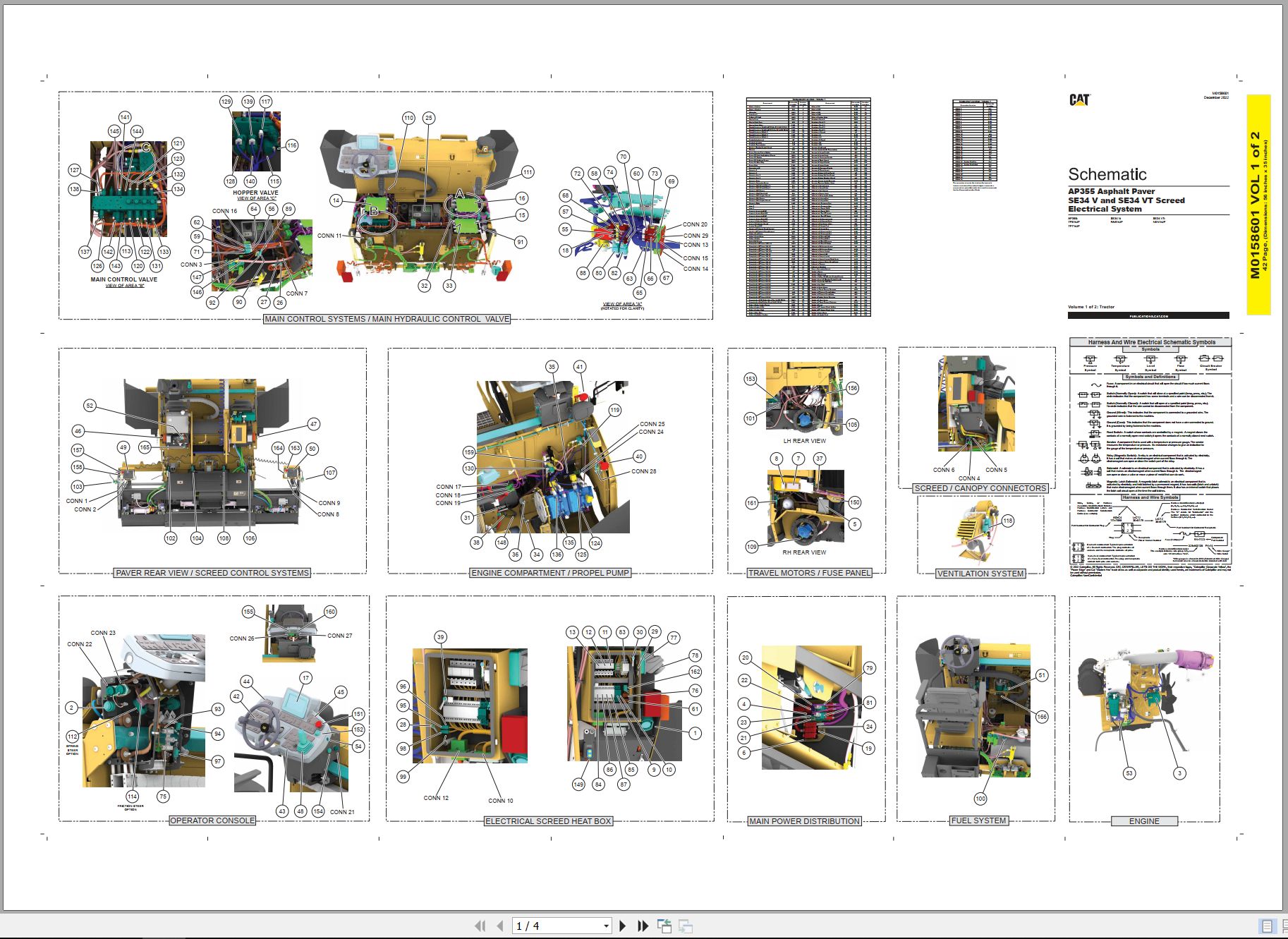Click the CONN 9 connector label

(x=329, y=503)
